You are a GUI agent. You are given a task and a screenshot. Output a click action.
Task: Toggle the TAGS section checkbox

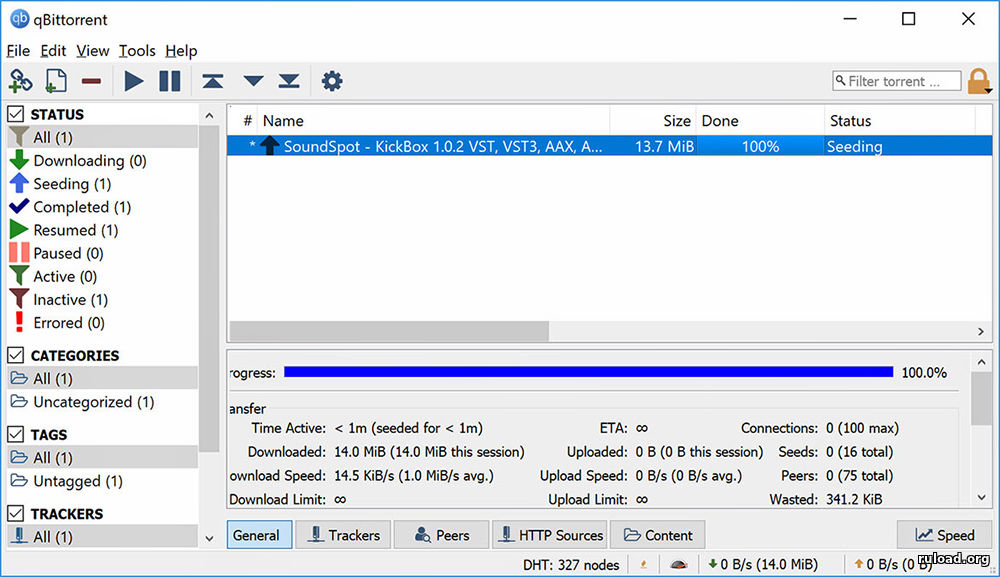click(16, 434)
